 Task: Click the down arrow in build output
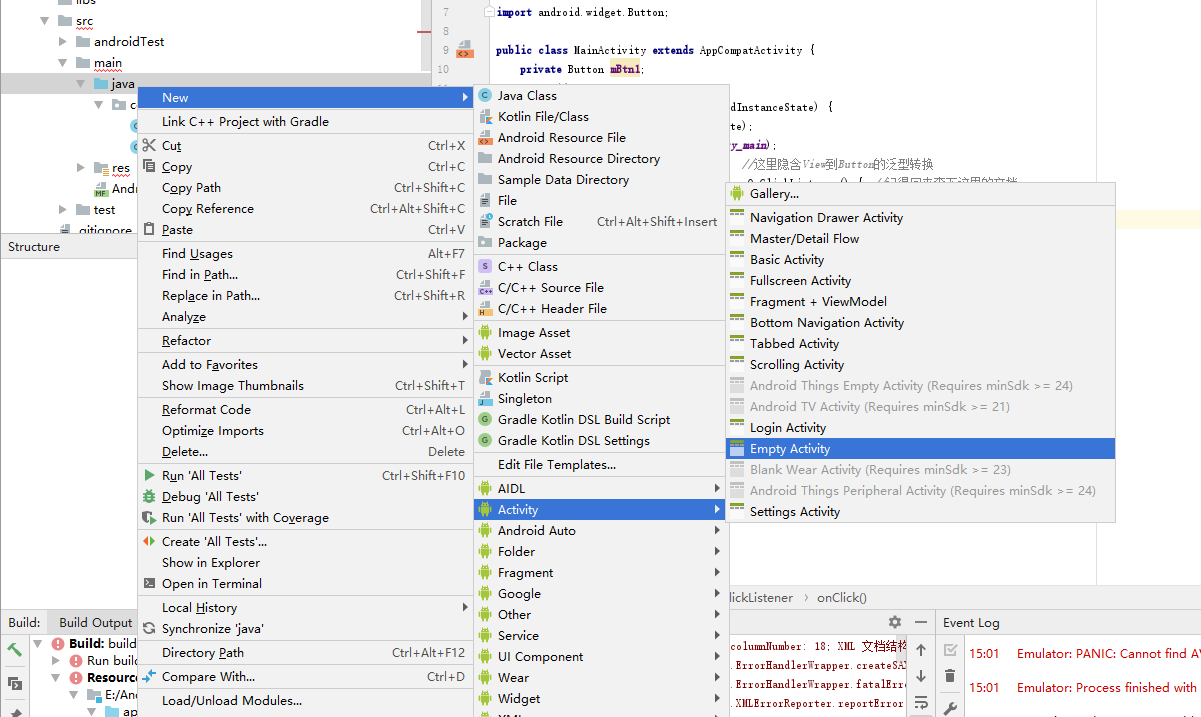click(x=921, y=677)
